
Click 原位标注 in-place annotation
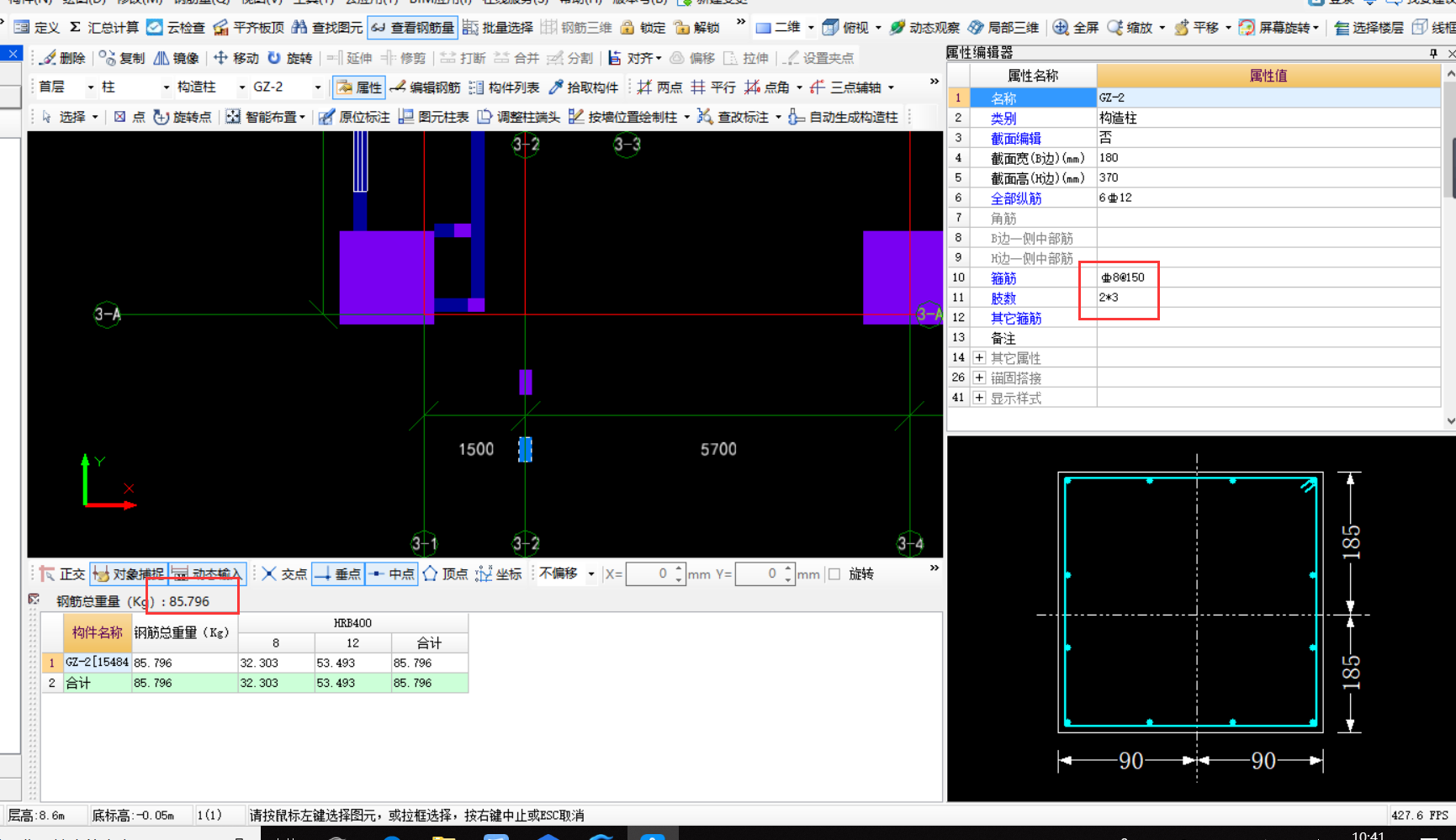(354, 117)
